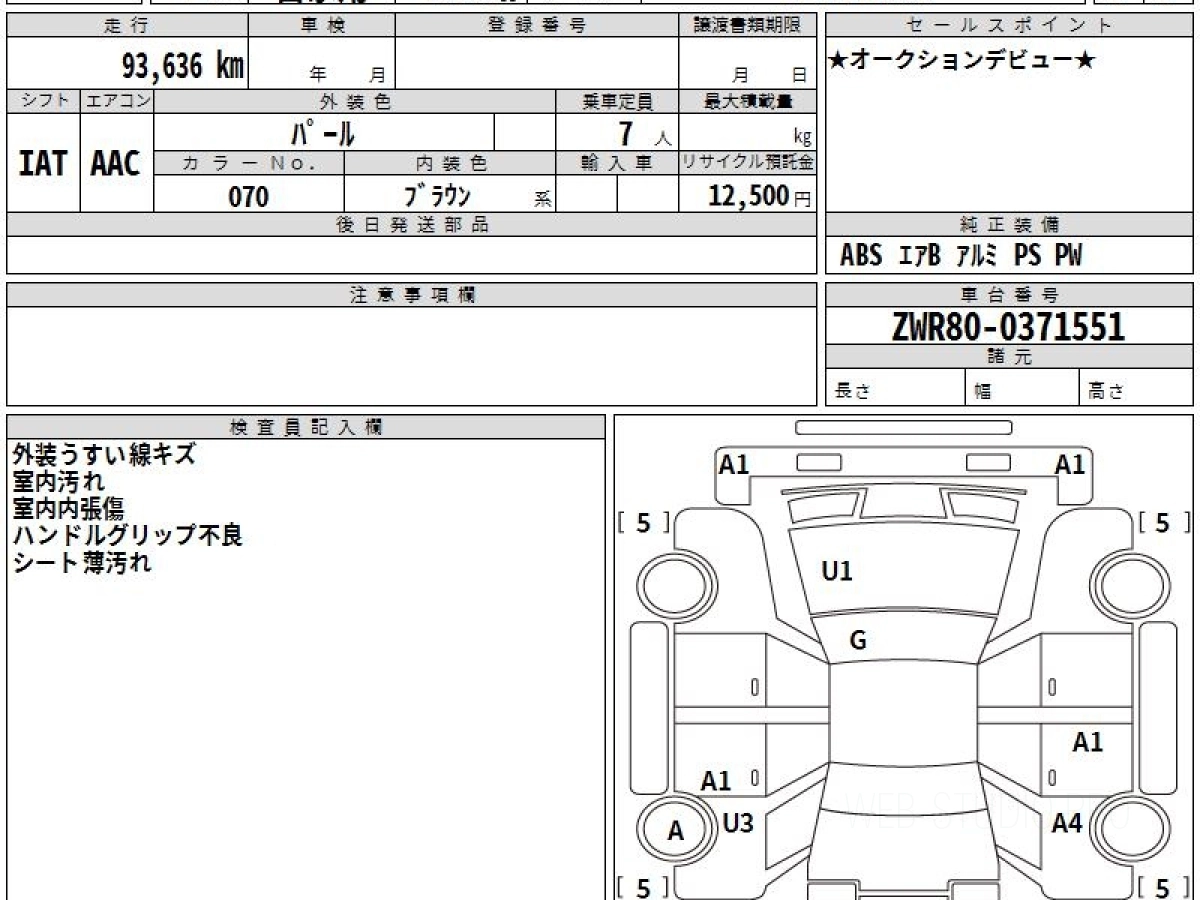Click the A1 mark above the A4 mark
This screenshot has height=900, width=1200.
pyautogui.click(x=1087, y=742)
